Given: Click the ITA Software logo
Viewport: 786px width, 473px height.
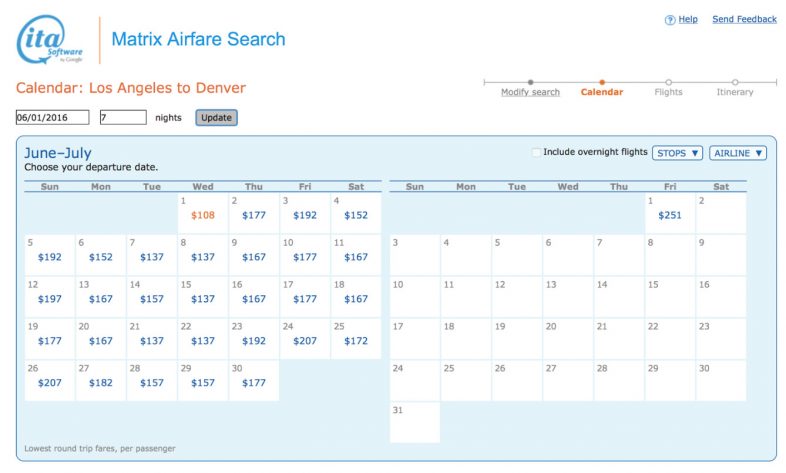Looking at the screenshot, I should click(x=50, y=40).
